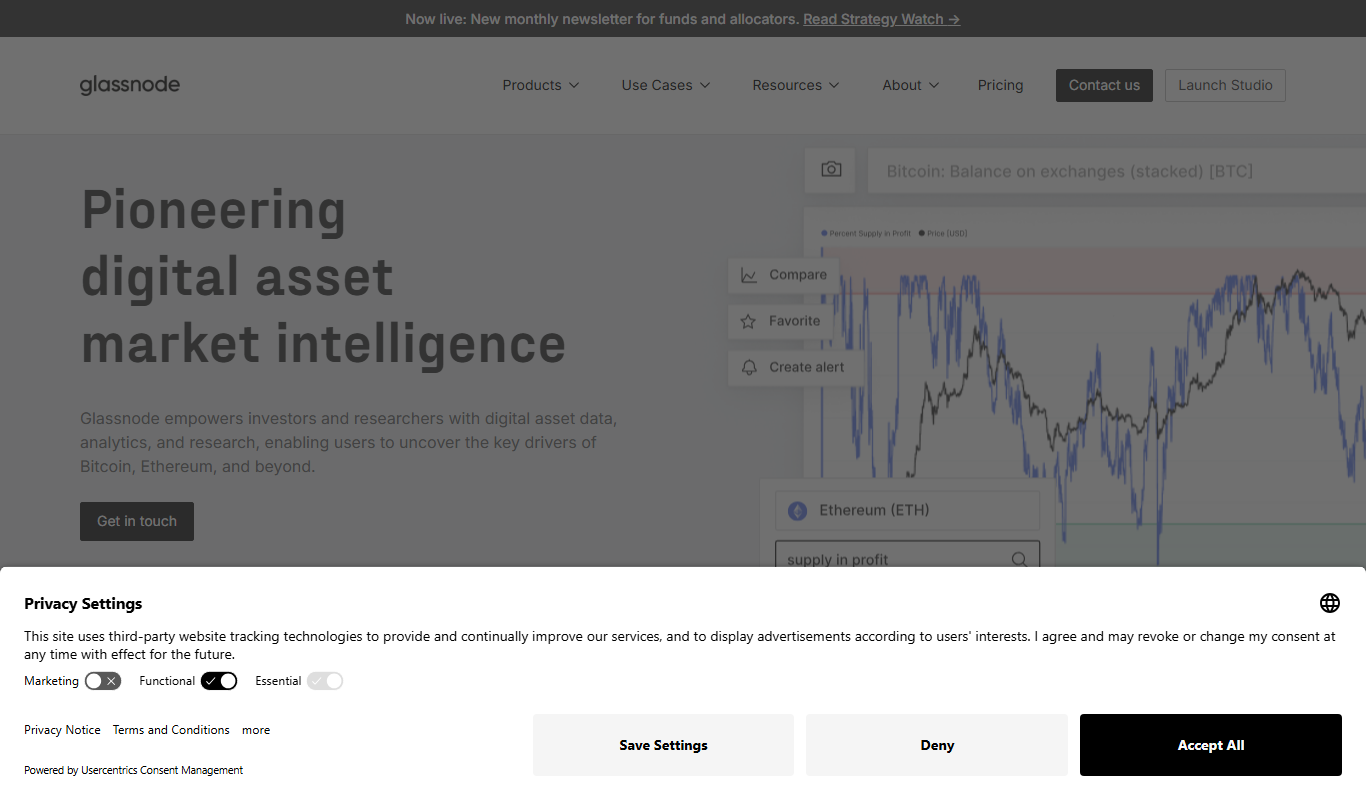Open the Terms and Conditions link
The height and width of the screenshot is (800, 1366).
pos(171,730)
